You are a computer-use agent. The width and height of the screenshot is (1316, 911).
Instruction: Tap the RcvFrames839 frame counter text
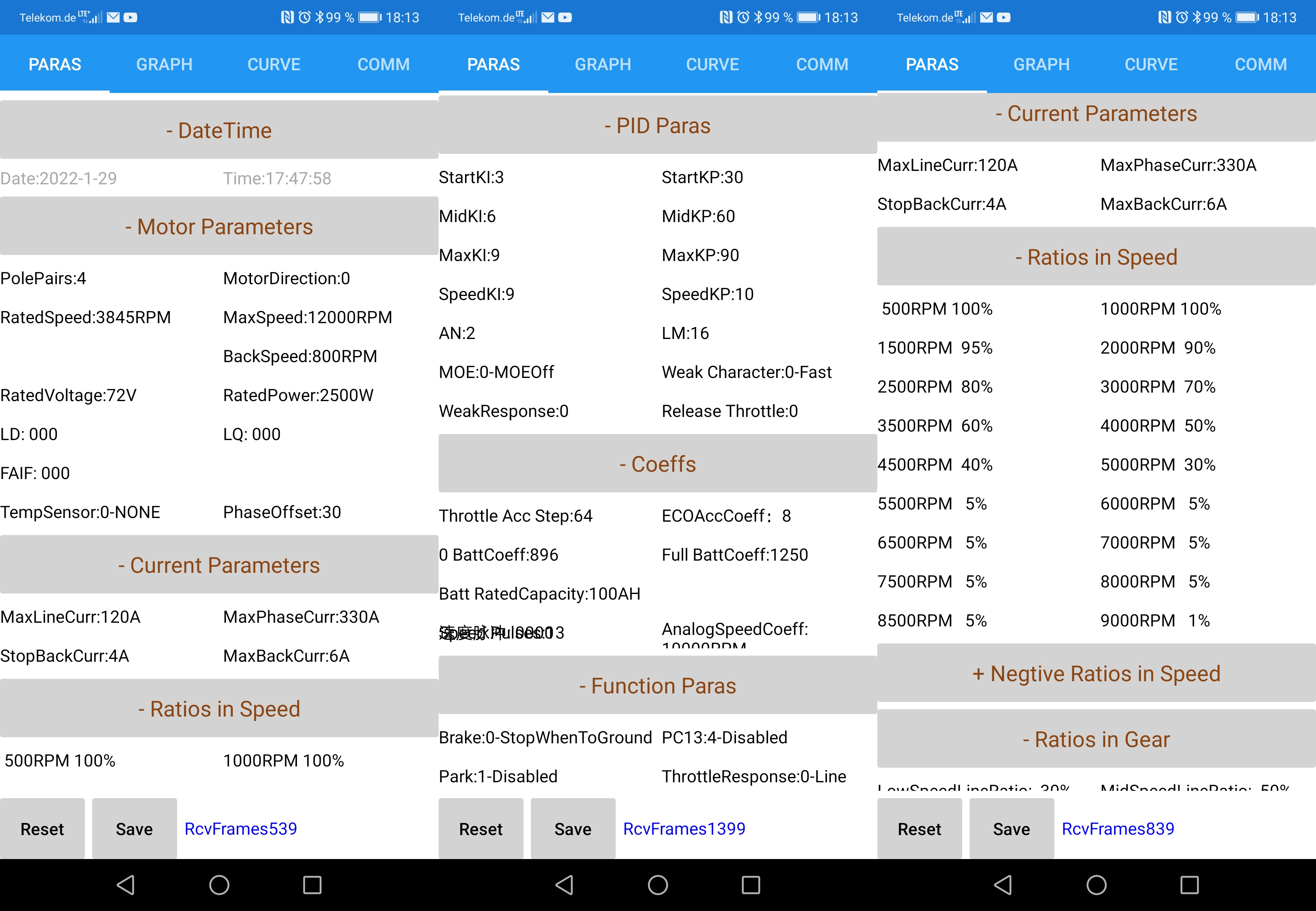[x=1118, y=829]
